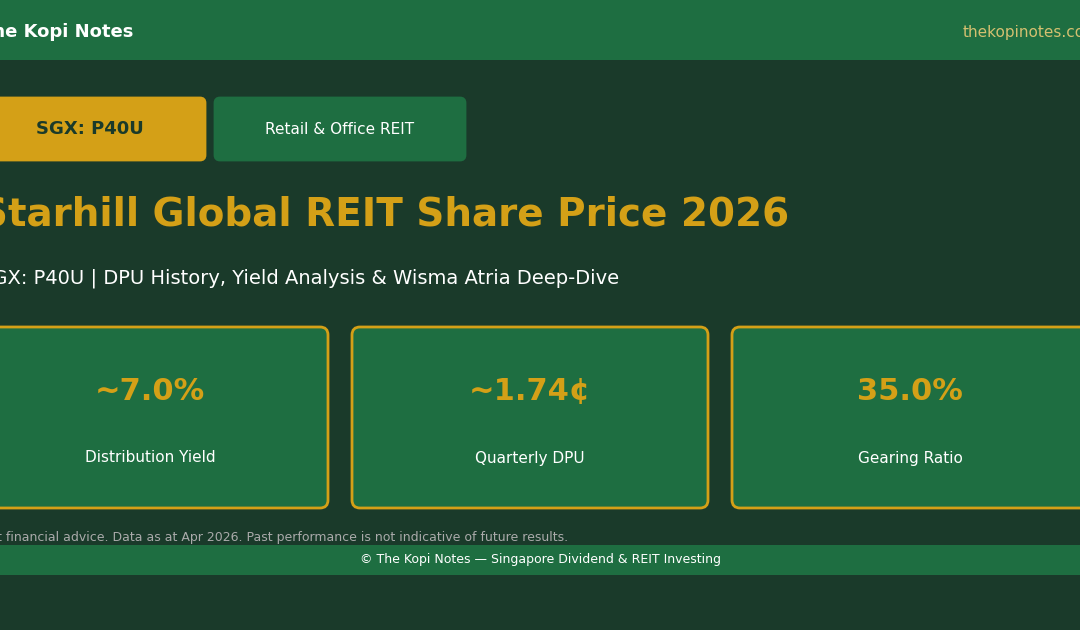Click The Kopi Notes site title
The image size is (1080, 630).
tap(66, 31)
